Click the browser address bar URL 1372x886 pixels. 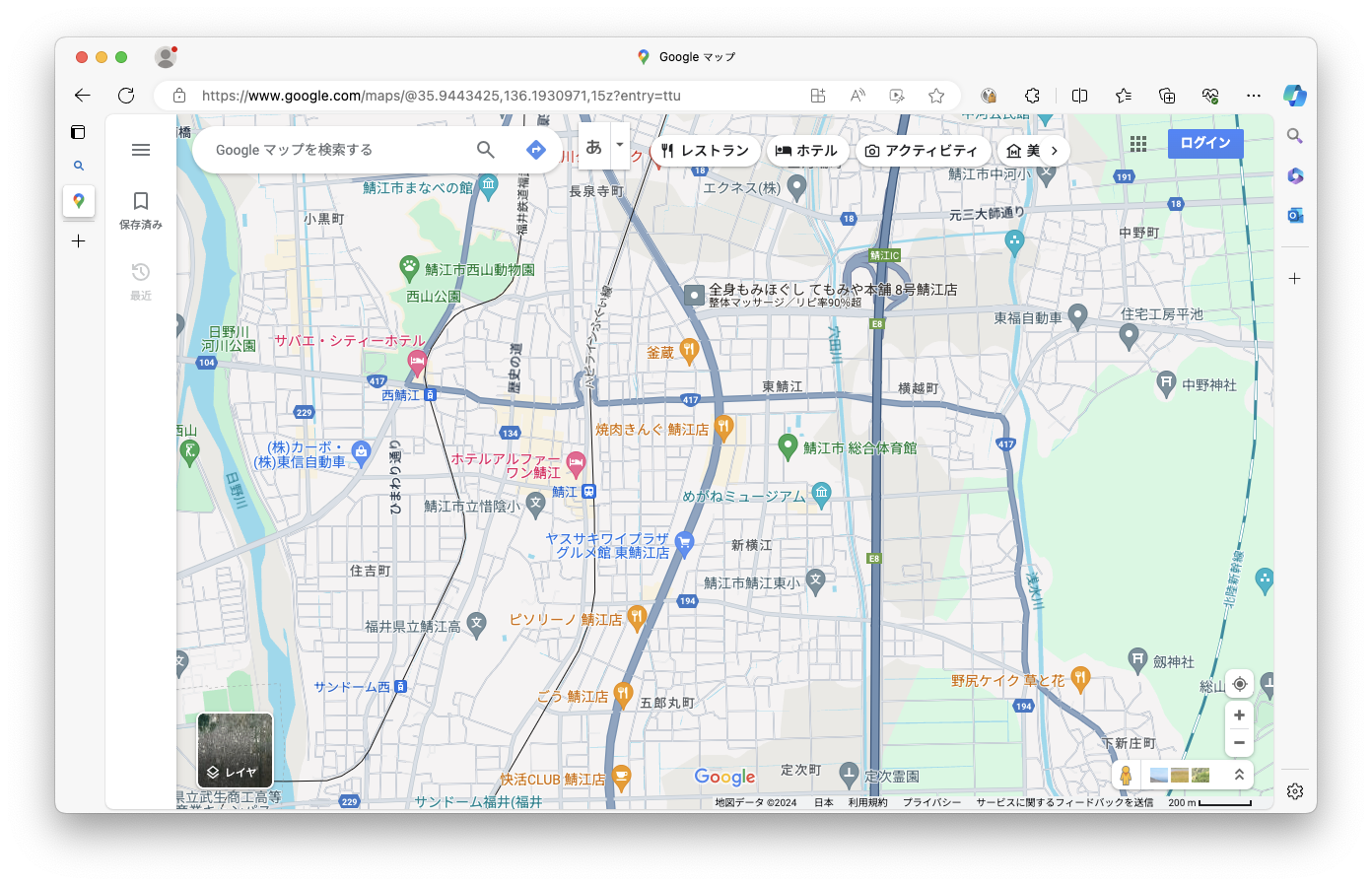pyautogui.click(x=442, y=96)
